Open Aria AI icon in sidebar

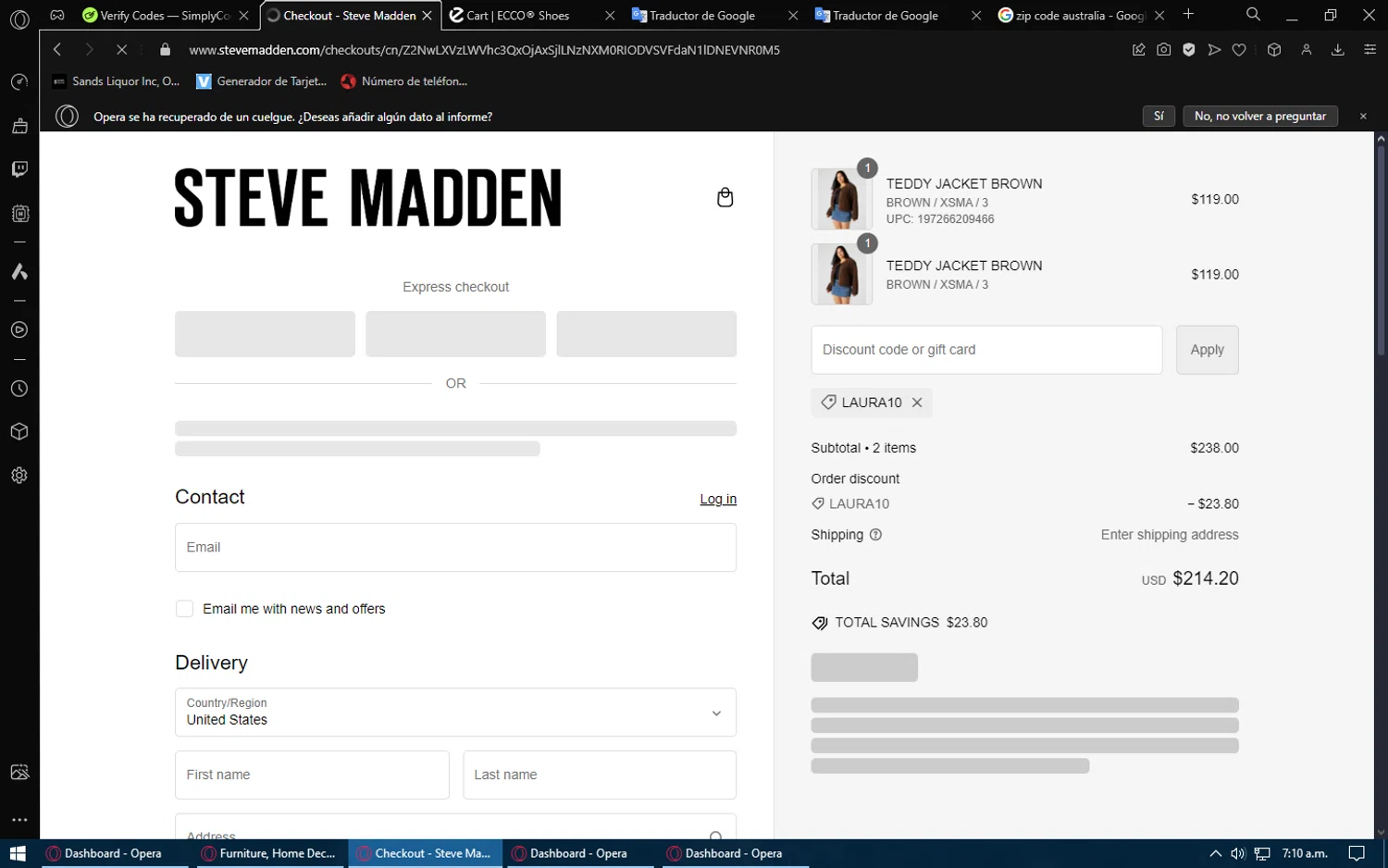[x=19, y=272]
